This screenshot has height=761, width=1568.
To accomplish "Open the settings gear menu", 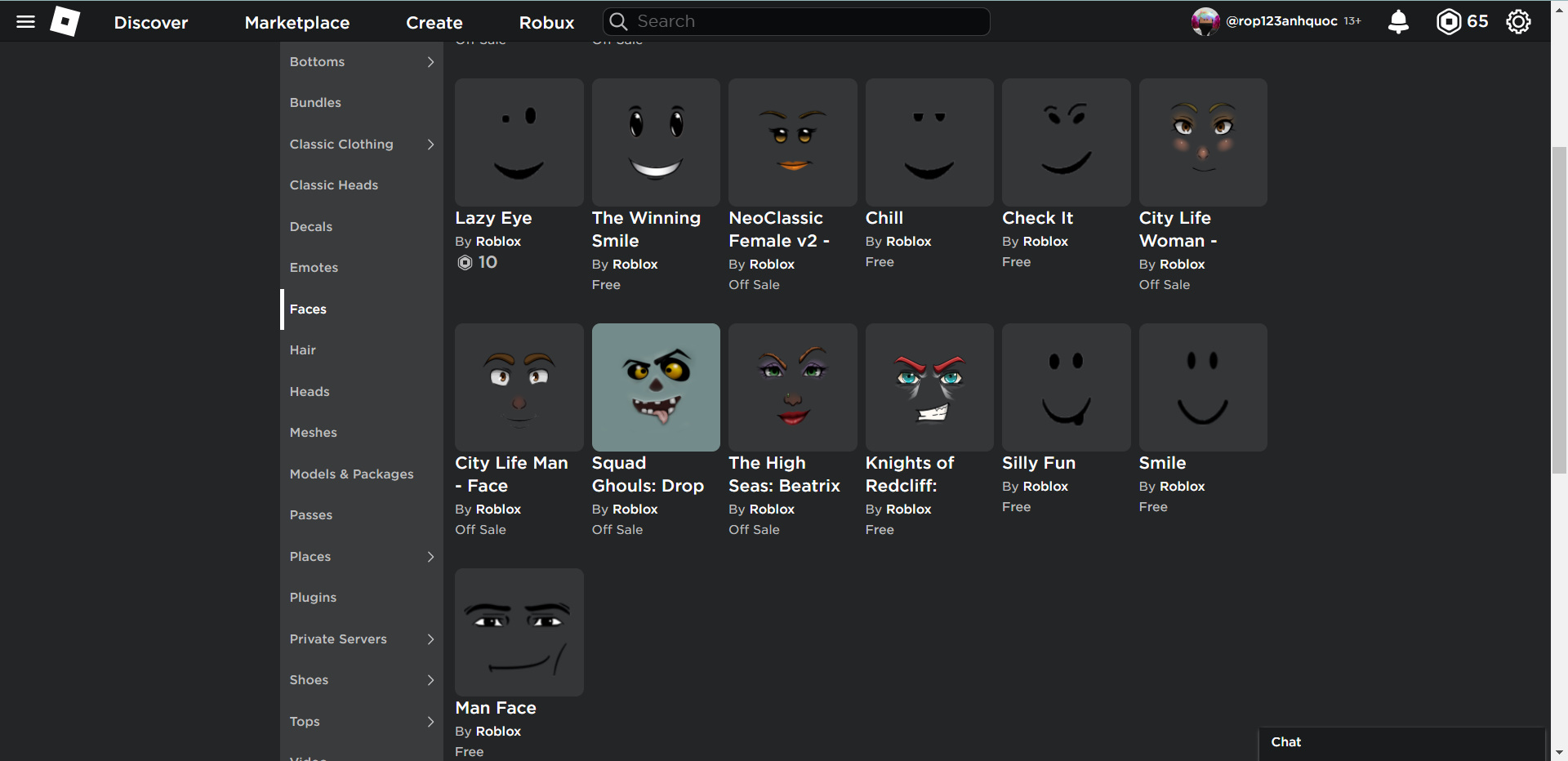I will point(1518,21).
